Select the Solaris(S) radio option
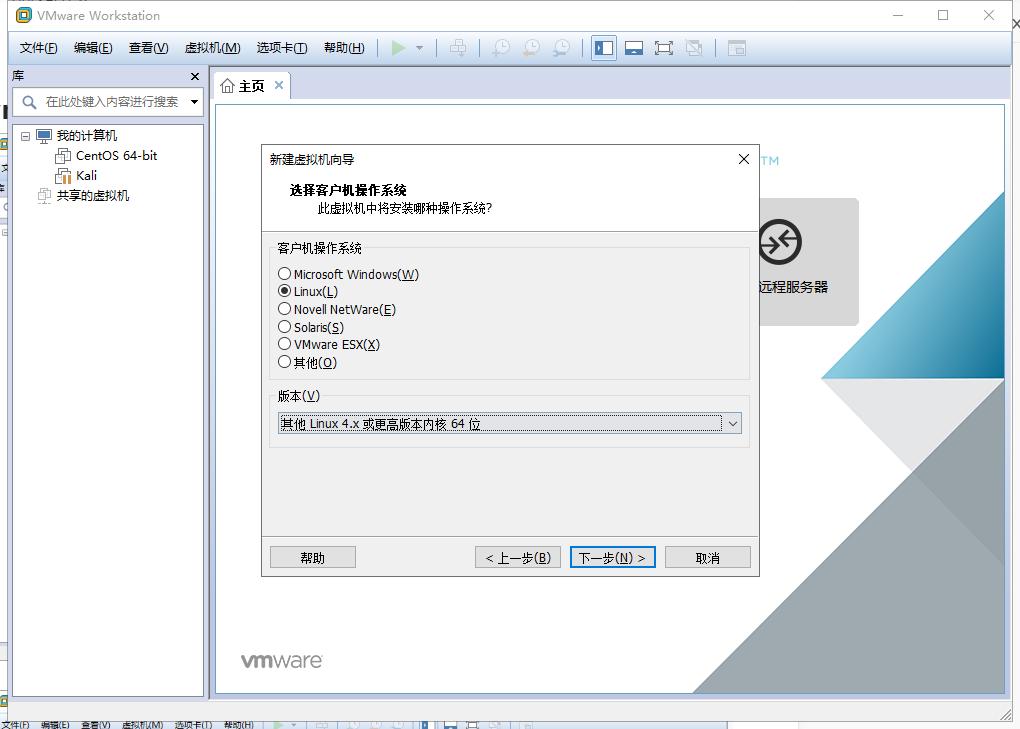The height and width of the screenshot is (729, 1020). 310,327
